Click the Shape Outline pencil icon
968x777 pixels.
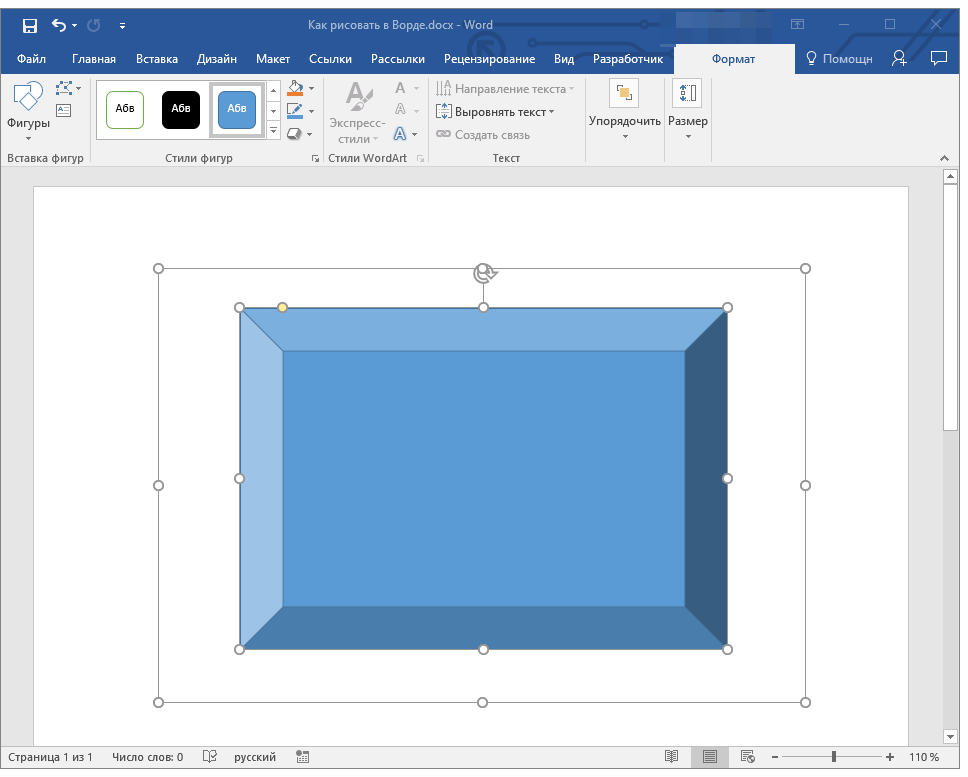tap(295, 111)
